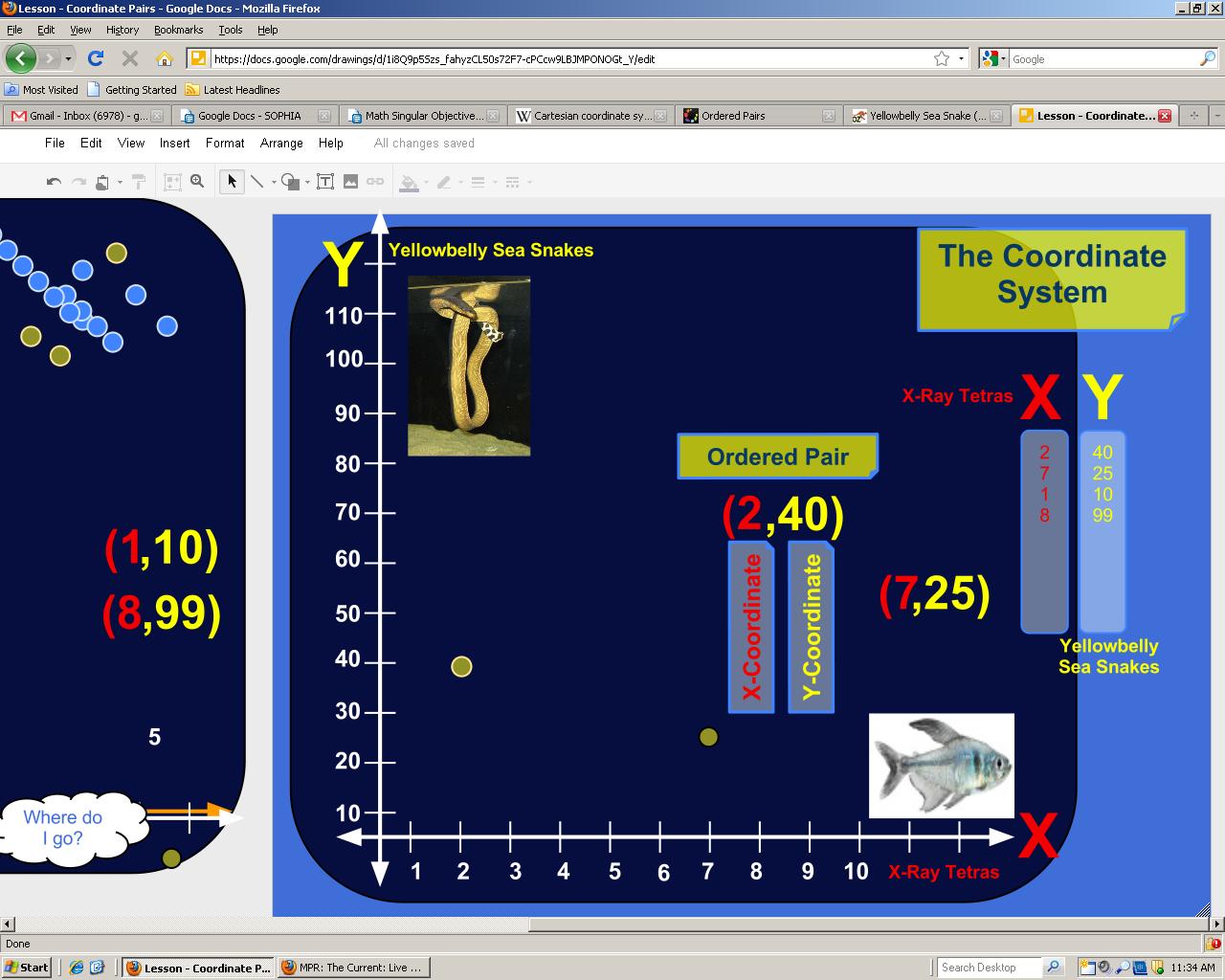Click the Getting Started bookmark
The height and width of the screenshot is (980, 1225).
pyautogui.click(x=132, y=90)
